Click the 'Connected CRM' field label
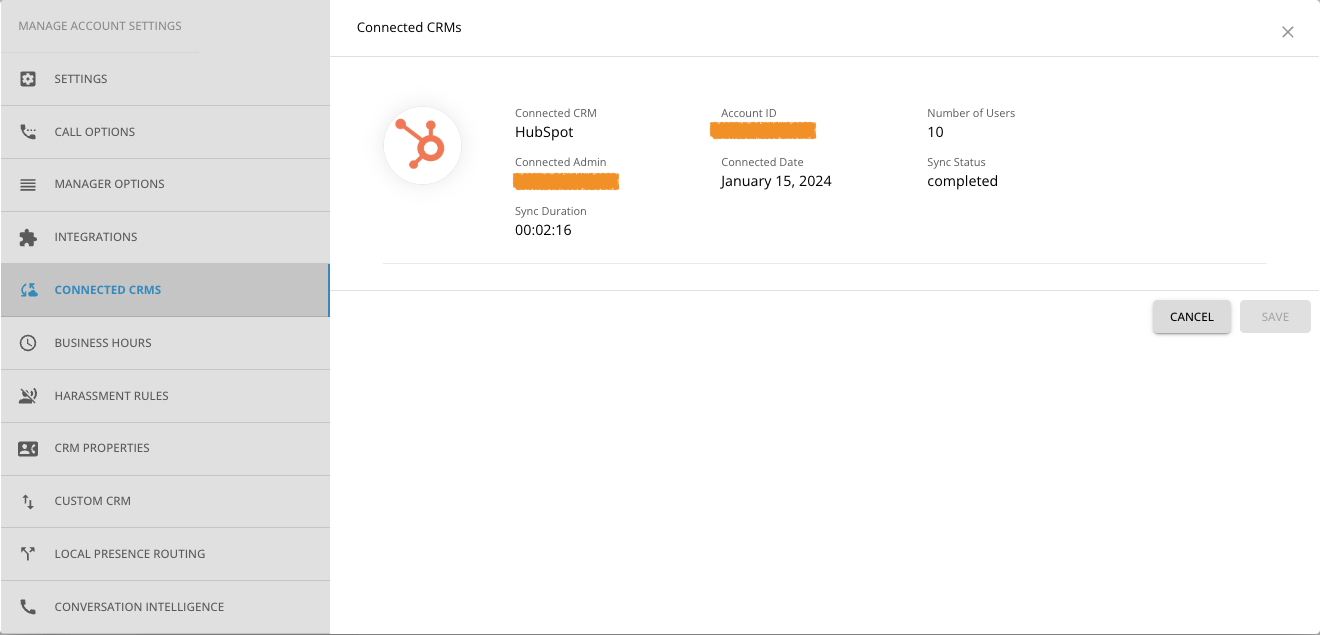The width and height of the screenshot is (1320, 635). pos(556,113)
